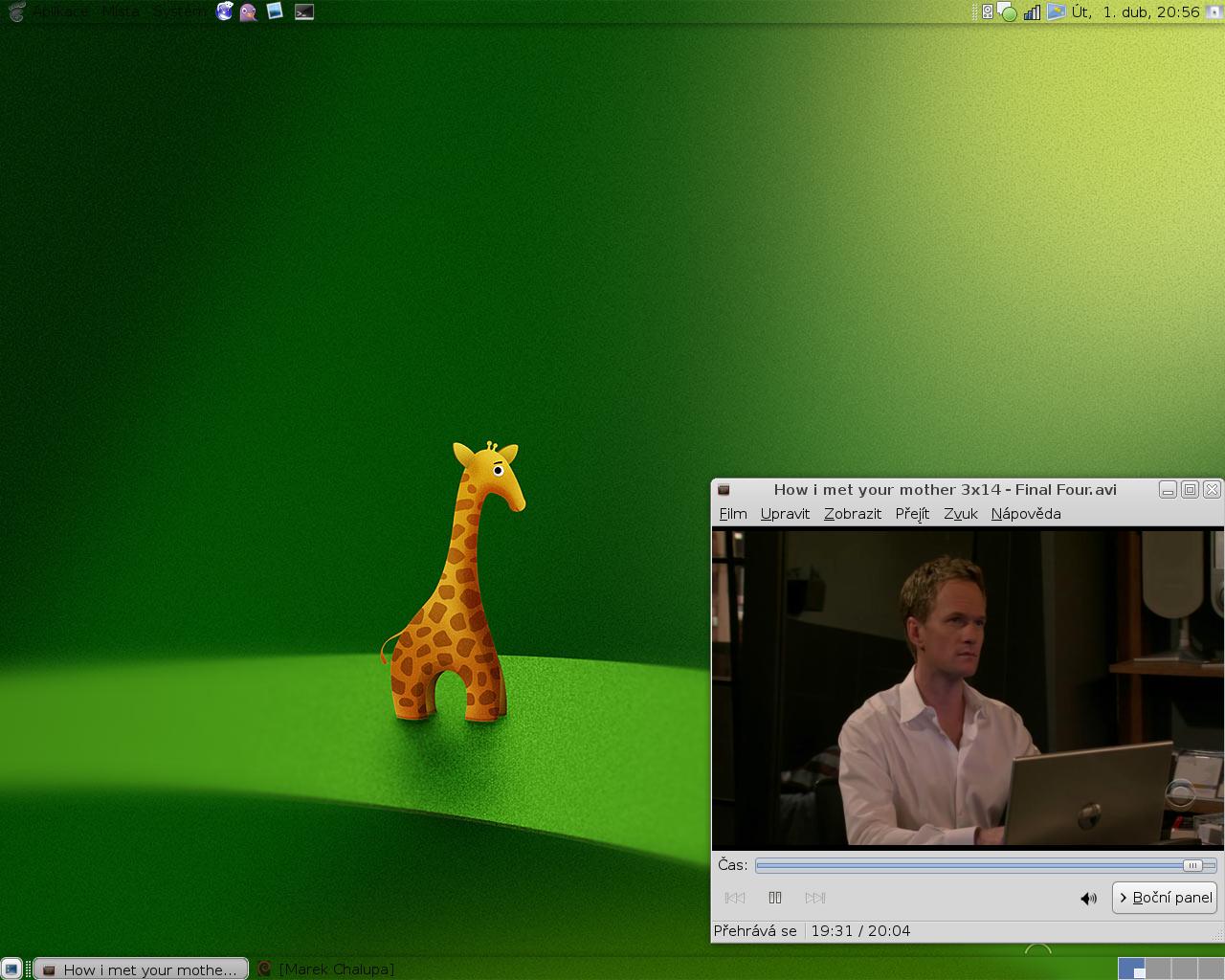Screen dimensions: 1225x980
Task: Click the video picture of the movie
Action: pos(968,687)
